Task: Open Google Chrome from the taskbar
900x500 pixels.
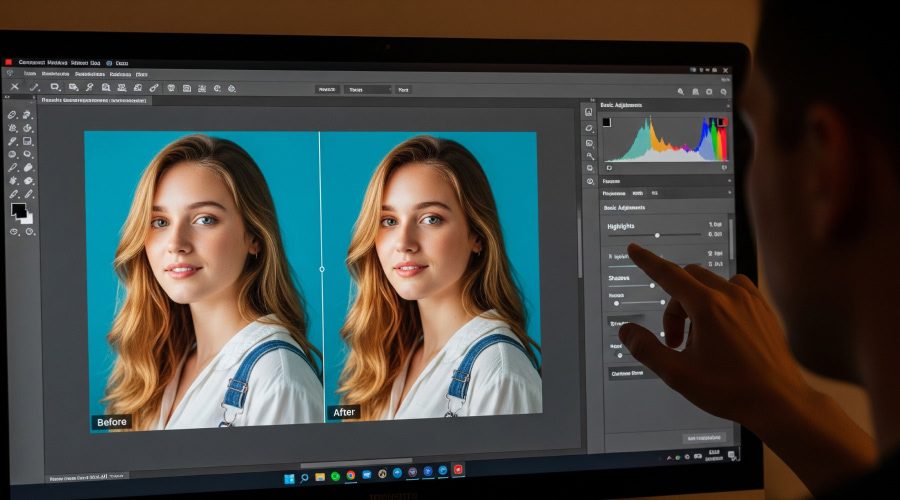Action: tap(351, 475)
